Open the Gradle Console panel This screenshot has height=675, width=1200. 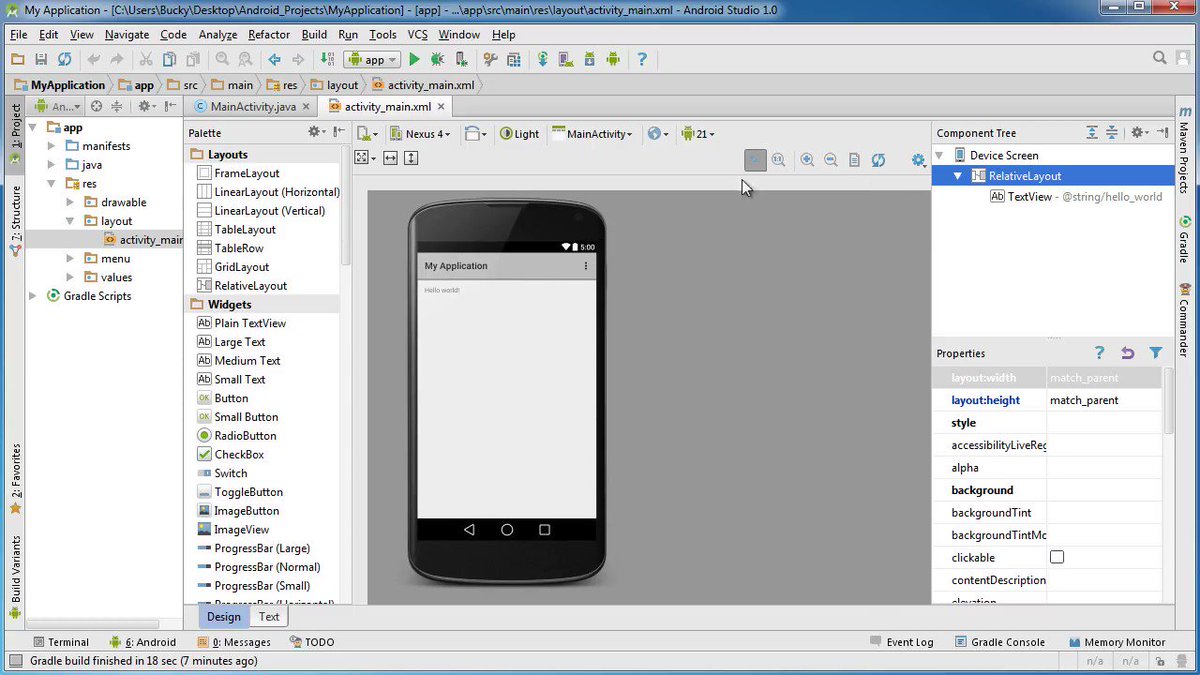[x=1000, y=642]
